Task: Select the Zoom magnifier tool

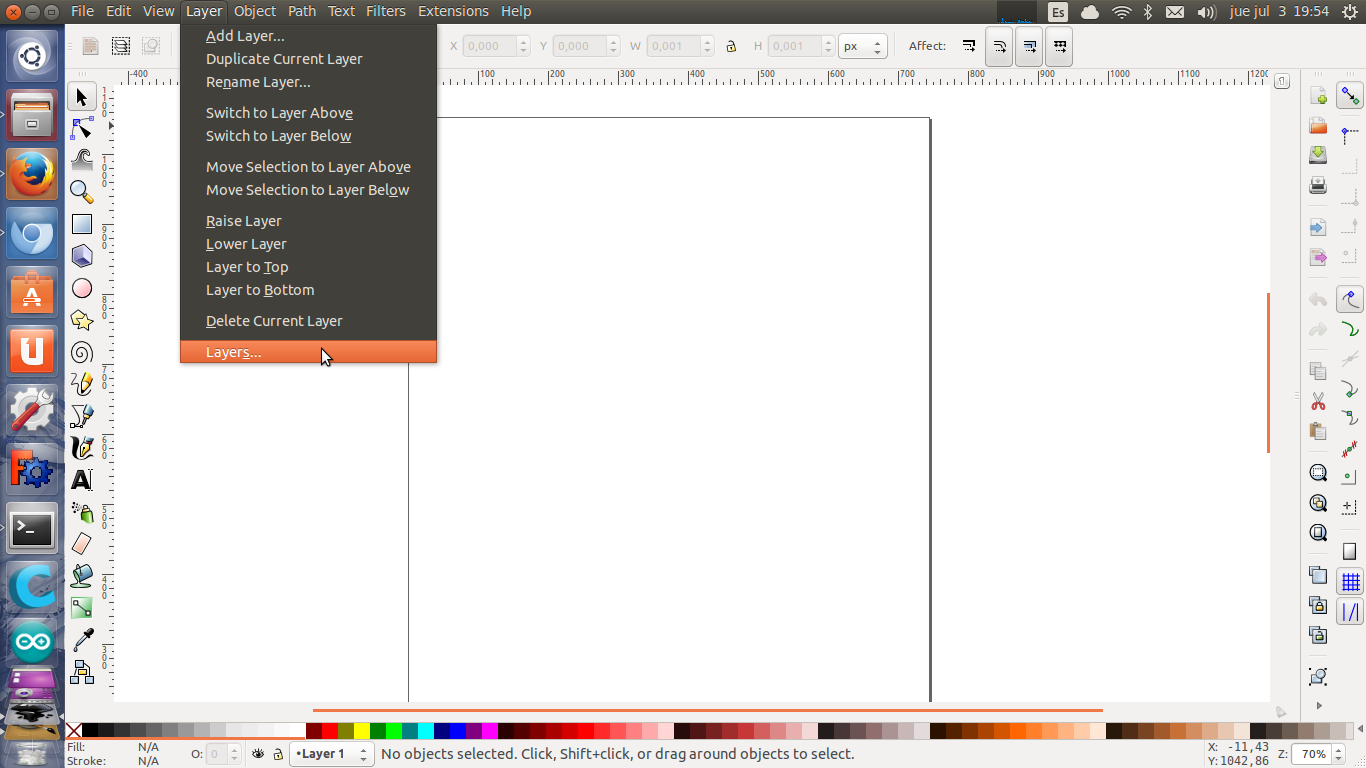Action: 82,192
